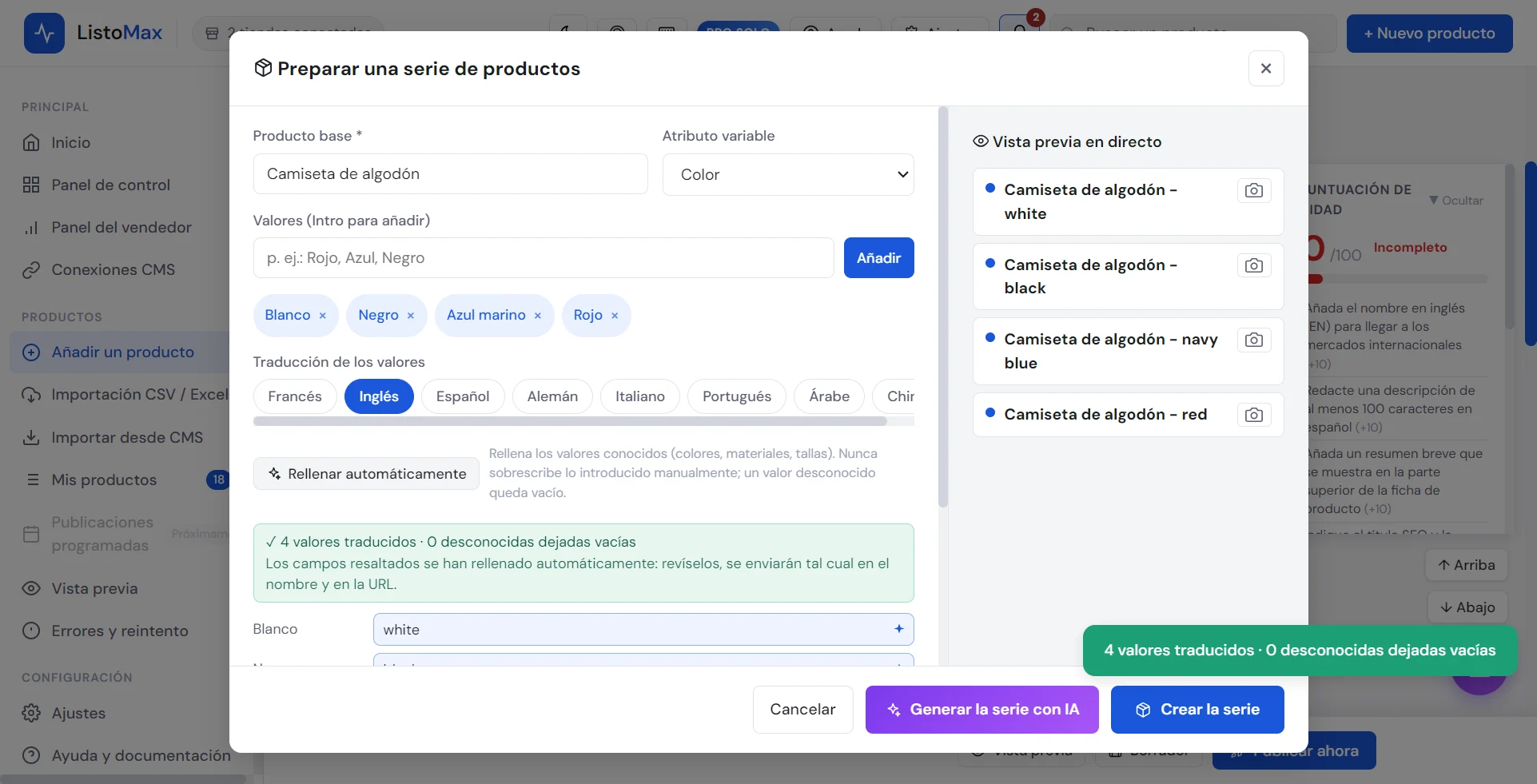
Task: Click the sparkle icon in the 'white' field
Action: [x=899, y=629]
